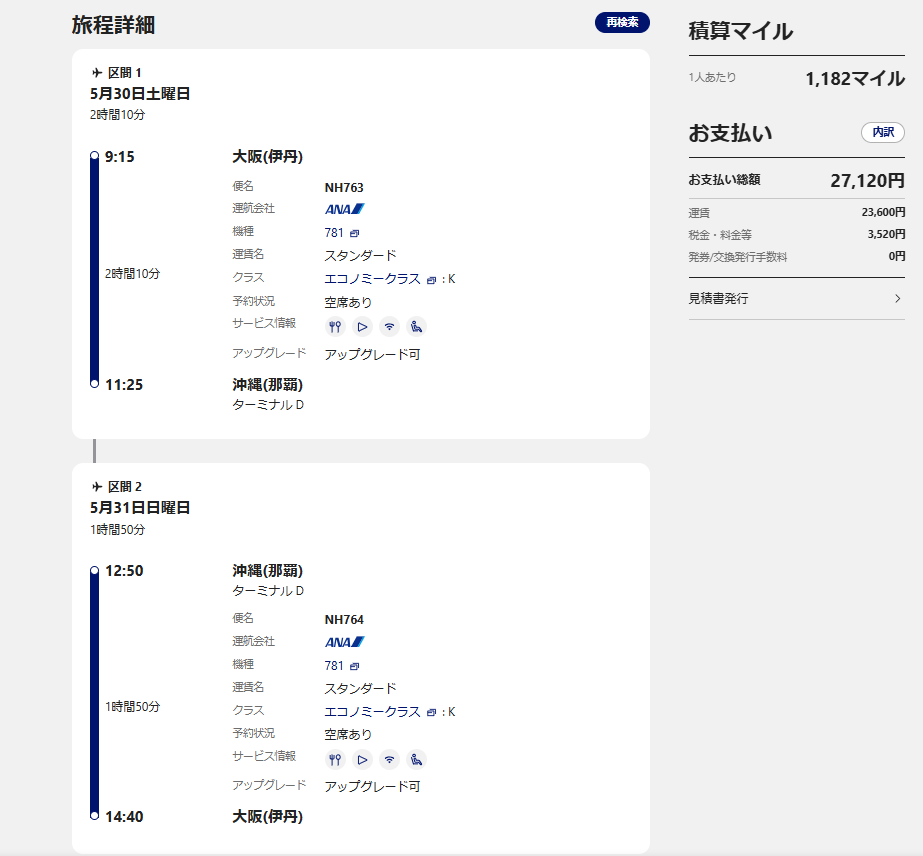Click the Wi-Fi service icon for NH764
923x856 pixels.
(389, 759)
